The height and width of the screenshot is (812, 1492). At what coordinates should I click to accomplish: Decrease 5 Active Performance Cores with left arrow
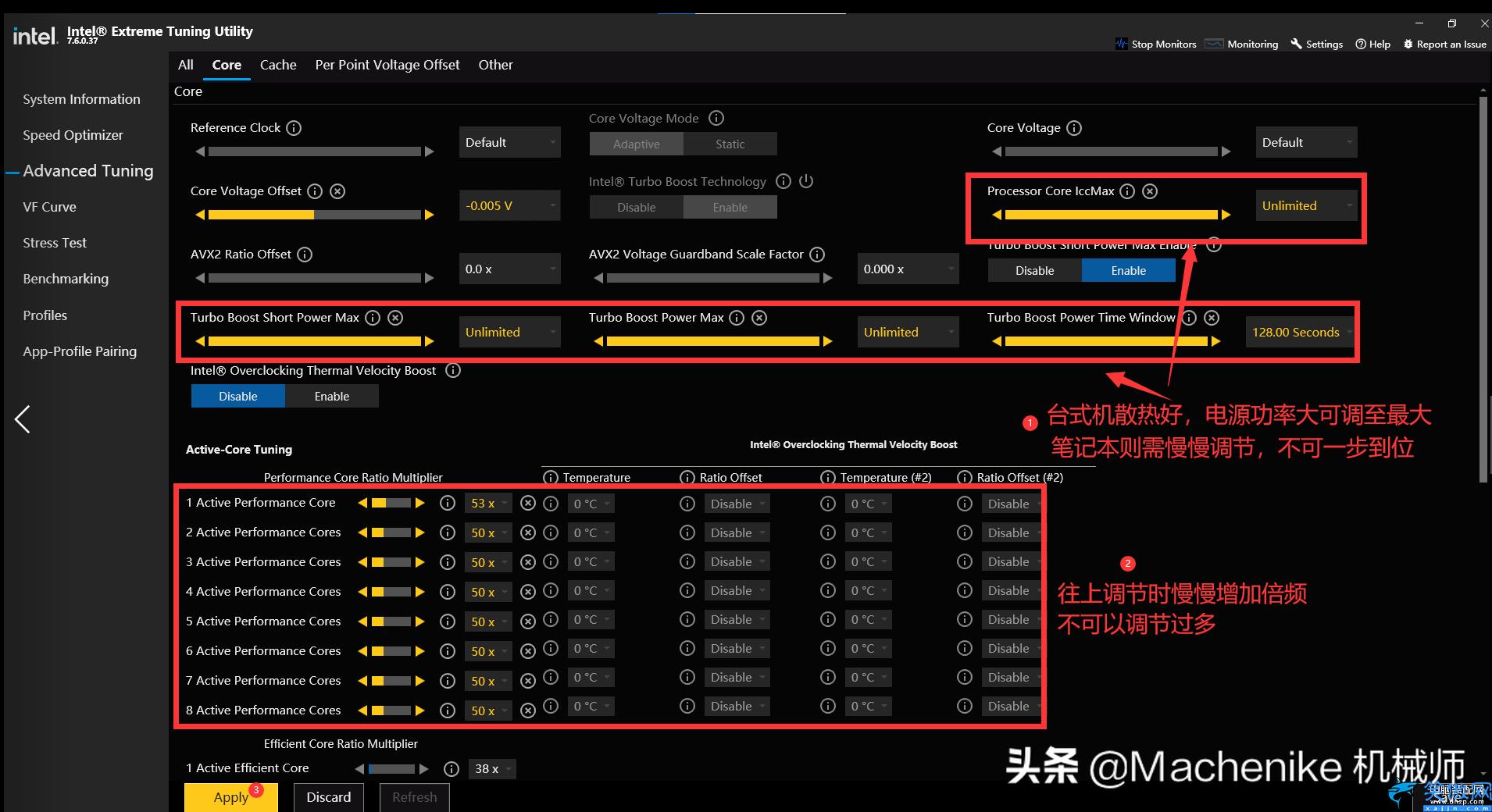pos(362,621)
